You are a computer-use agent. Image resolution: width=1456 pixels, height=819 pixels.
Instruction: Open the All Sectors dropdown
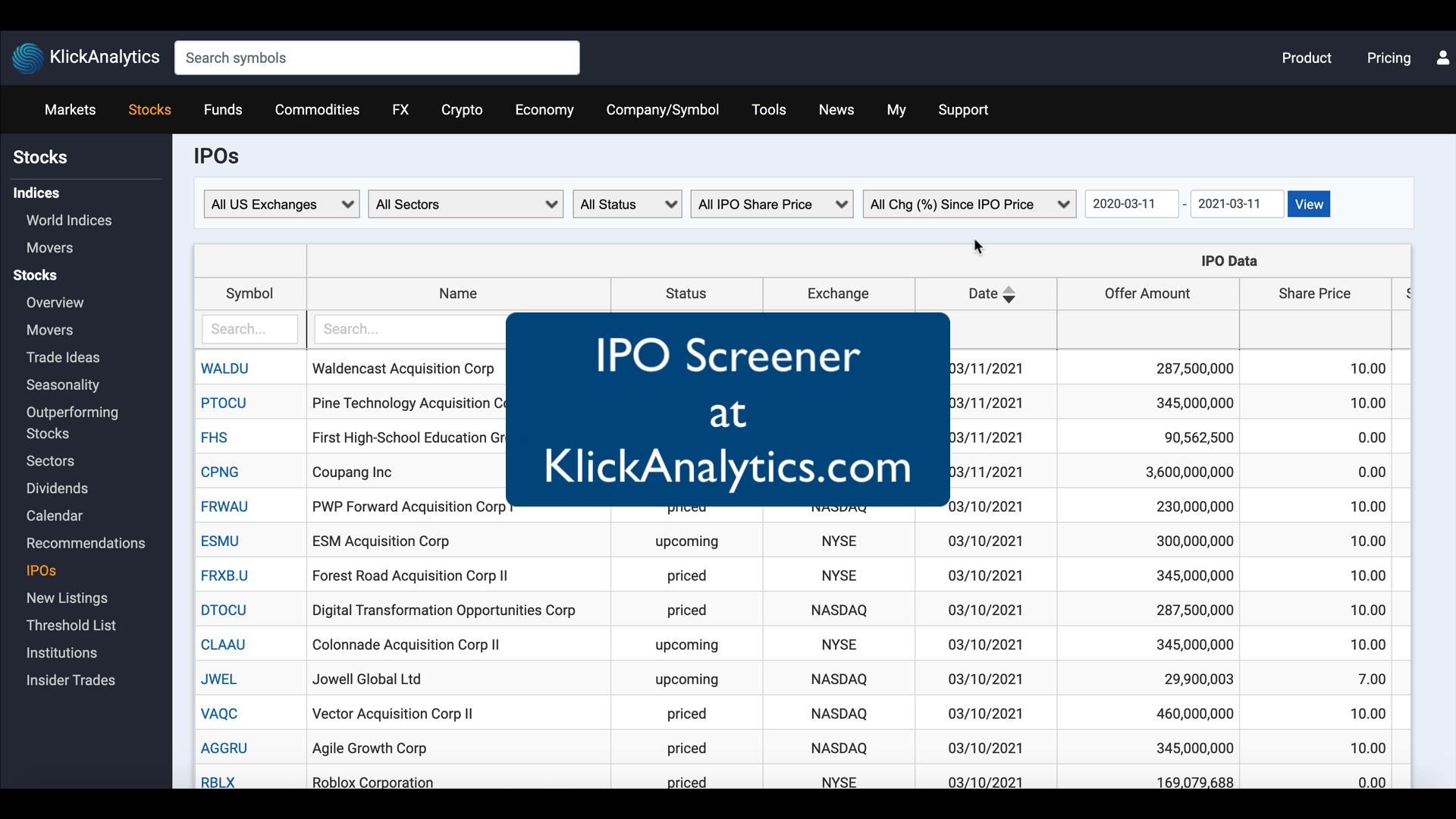pos(466,204)
